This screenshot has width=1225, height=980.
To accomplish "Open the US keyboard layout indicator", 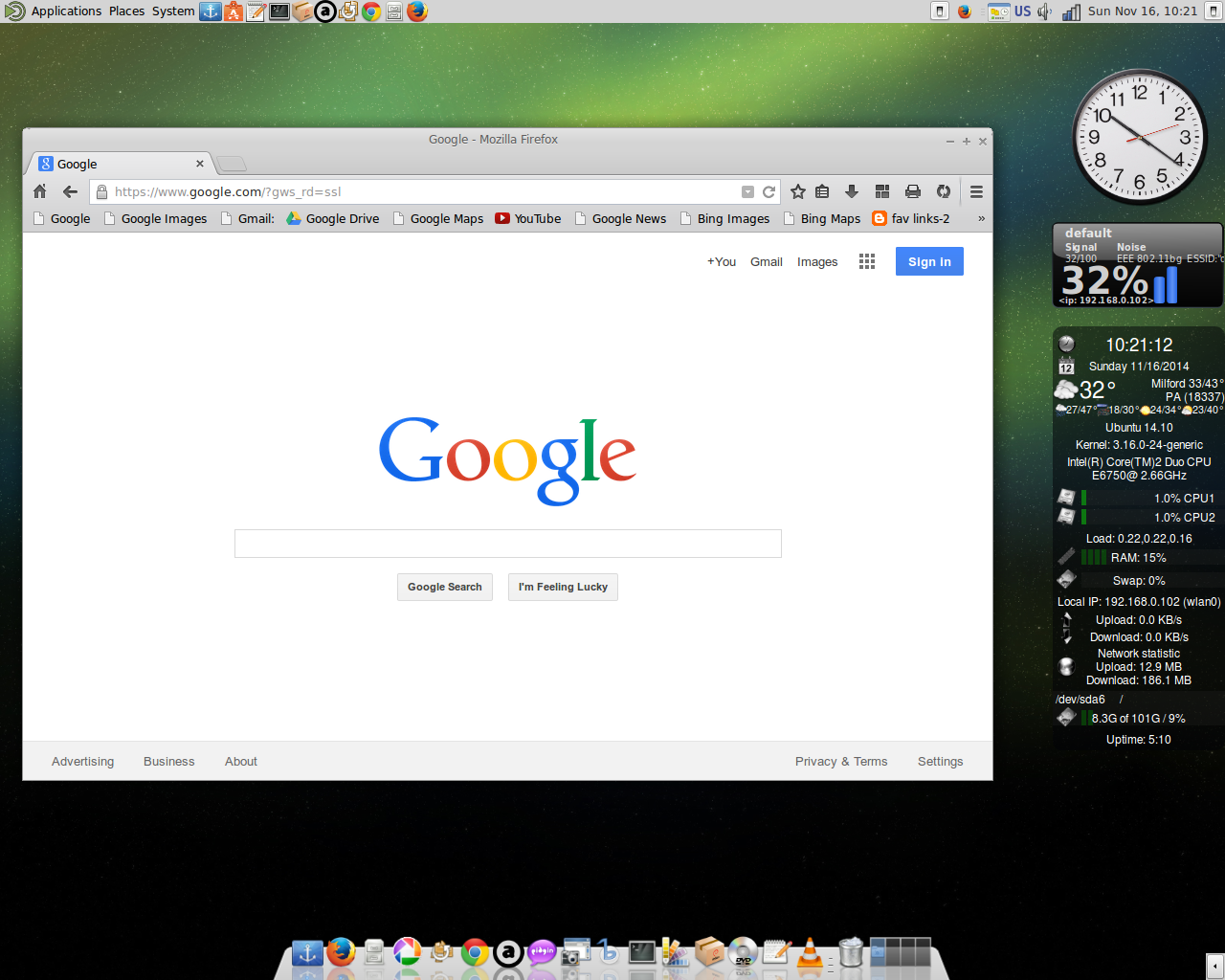I will [x=1023, y=11].
